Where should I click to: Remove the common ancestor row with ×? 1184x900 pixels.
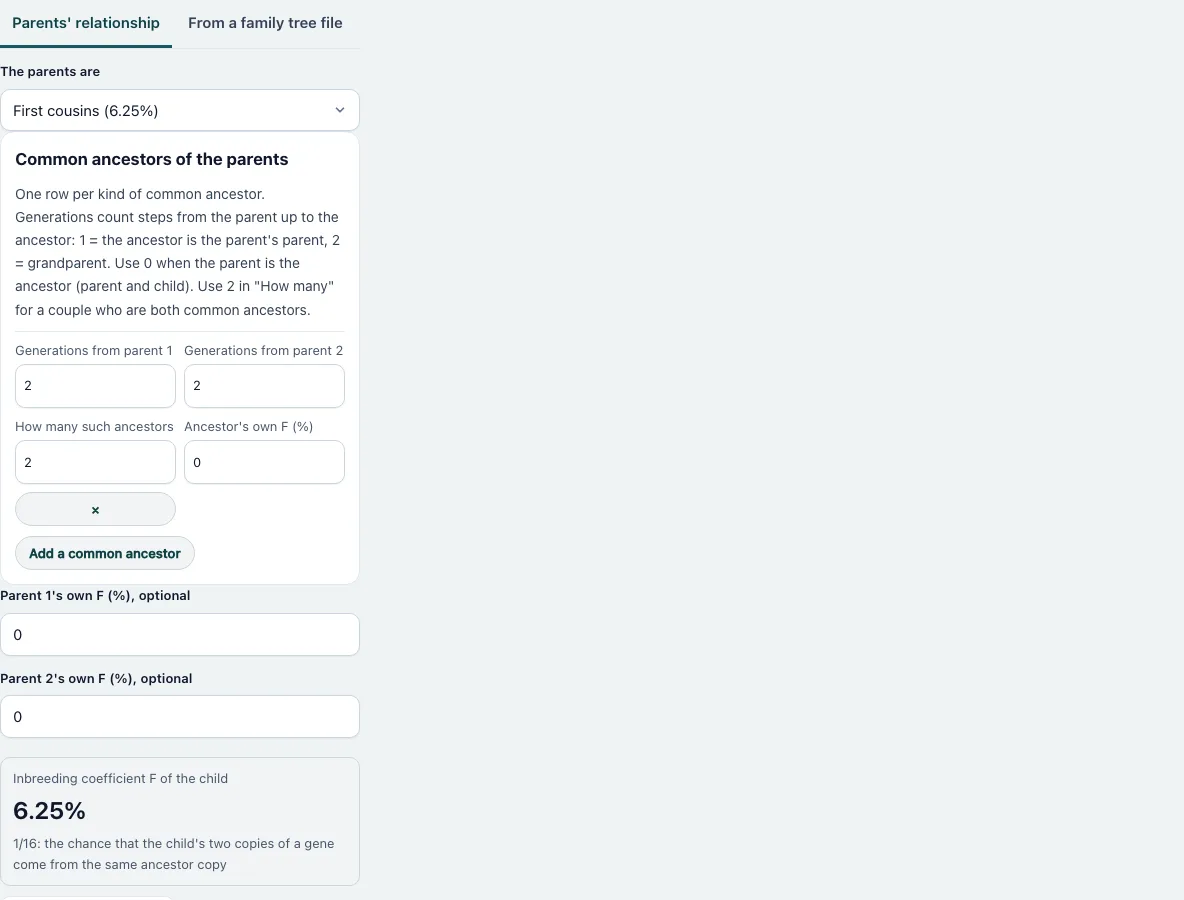click(95, 510)
